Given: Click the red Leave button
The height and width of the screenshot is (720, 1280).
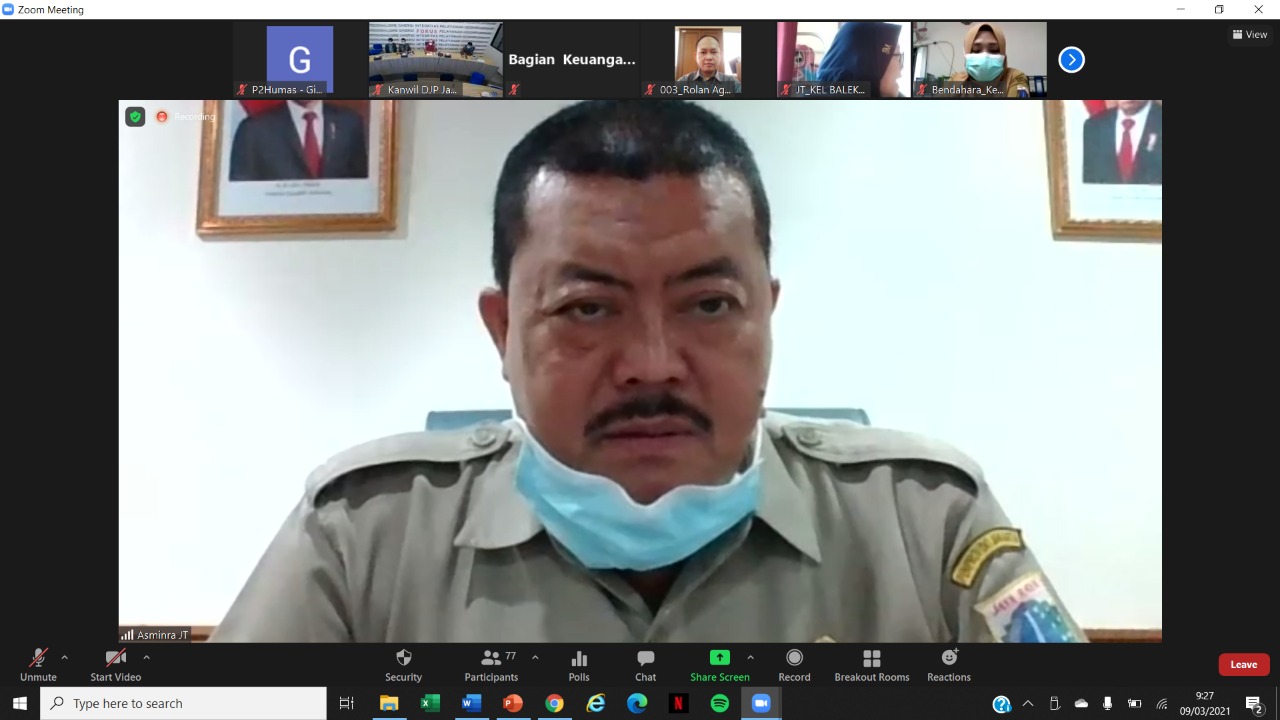Looking at the screenshot, I should (1243, 665).
